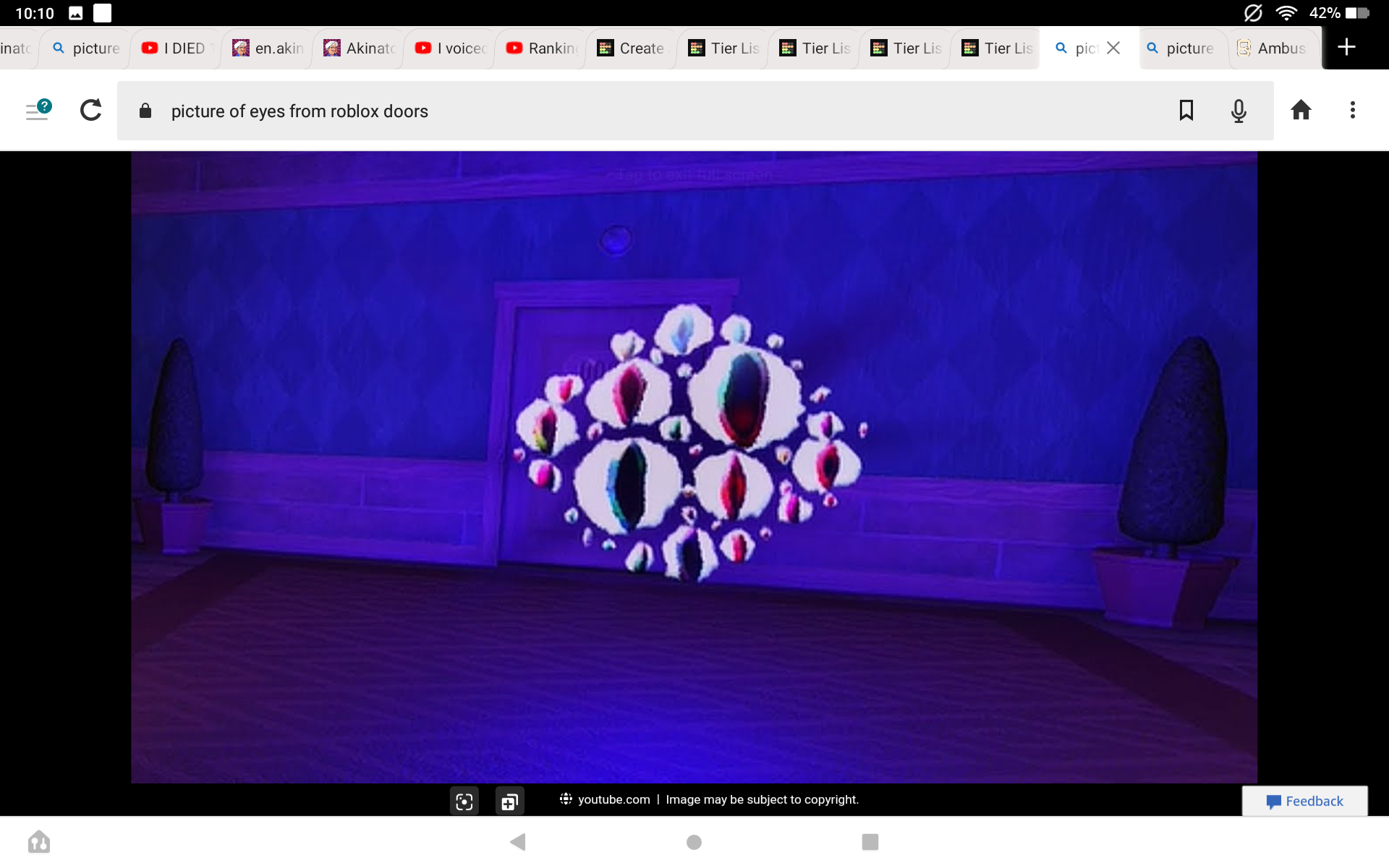Image resolution: width=1389 pixels, height=868 pixels.
Task: Click the site security lock icon
Action: 147,111
